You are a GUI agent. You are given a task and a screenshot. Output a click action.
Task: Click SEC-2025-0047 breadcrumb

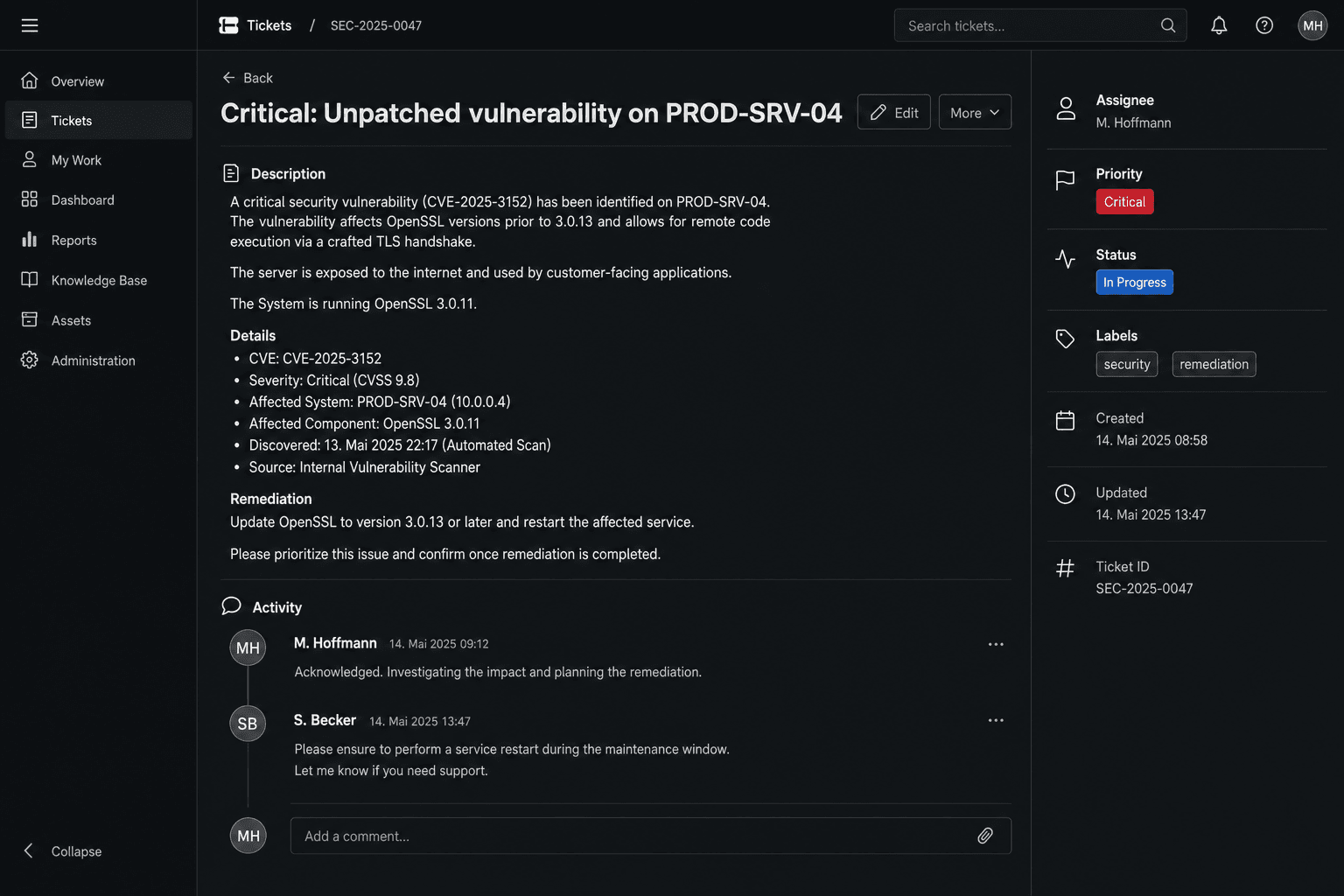376,25
